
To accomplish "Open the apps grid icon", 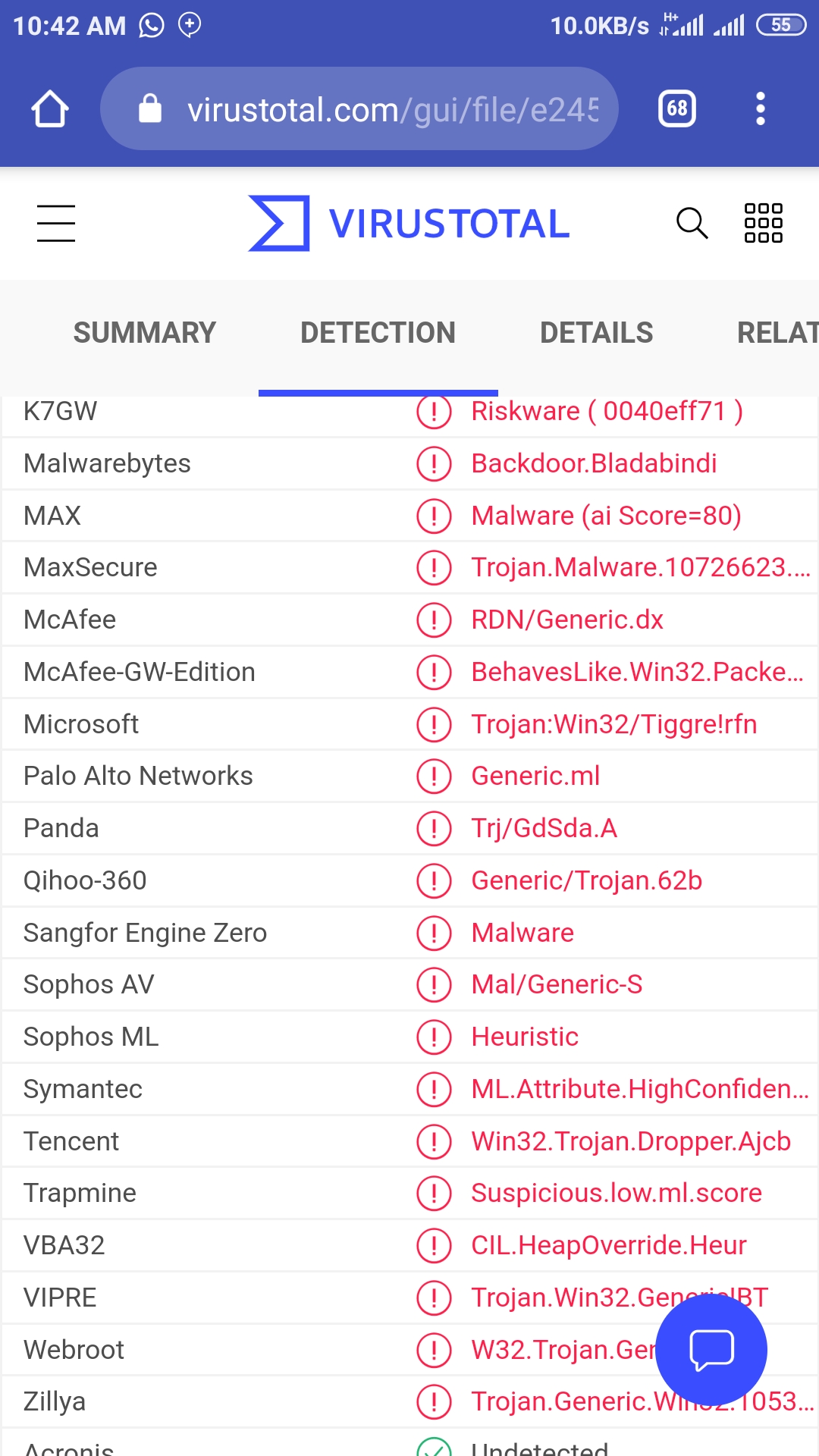I will coord(763,224).
